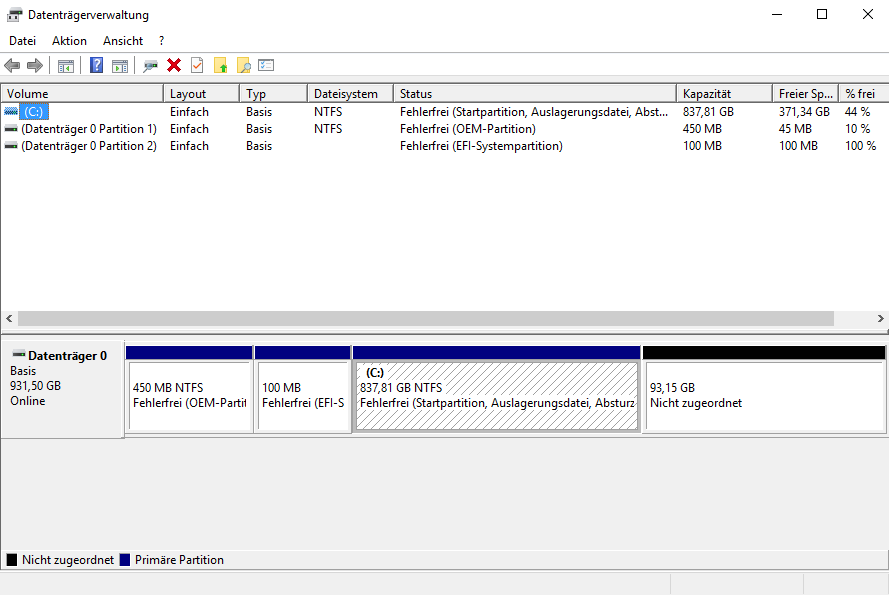
Task: Click Partition 1 row drive icon
Action: point(11,129)
